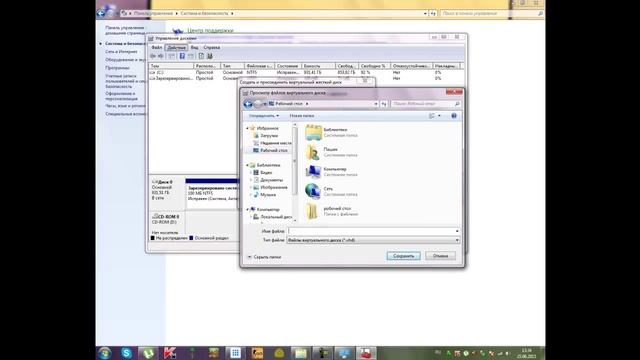Open Kaspersky from the taskbar
The image size is (640, 360).
pyautogui.click(x=170, y=353)
